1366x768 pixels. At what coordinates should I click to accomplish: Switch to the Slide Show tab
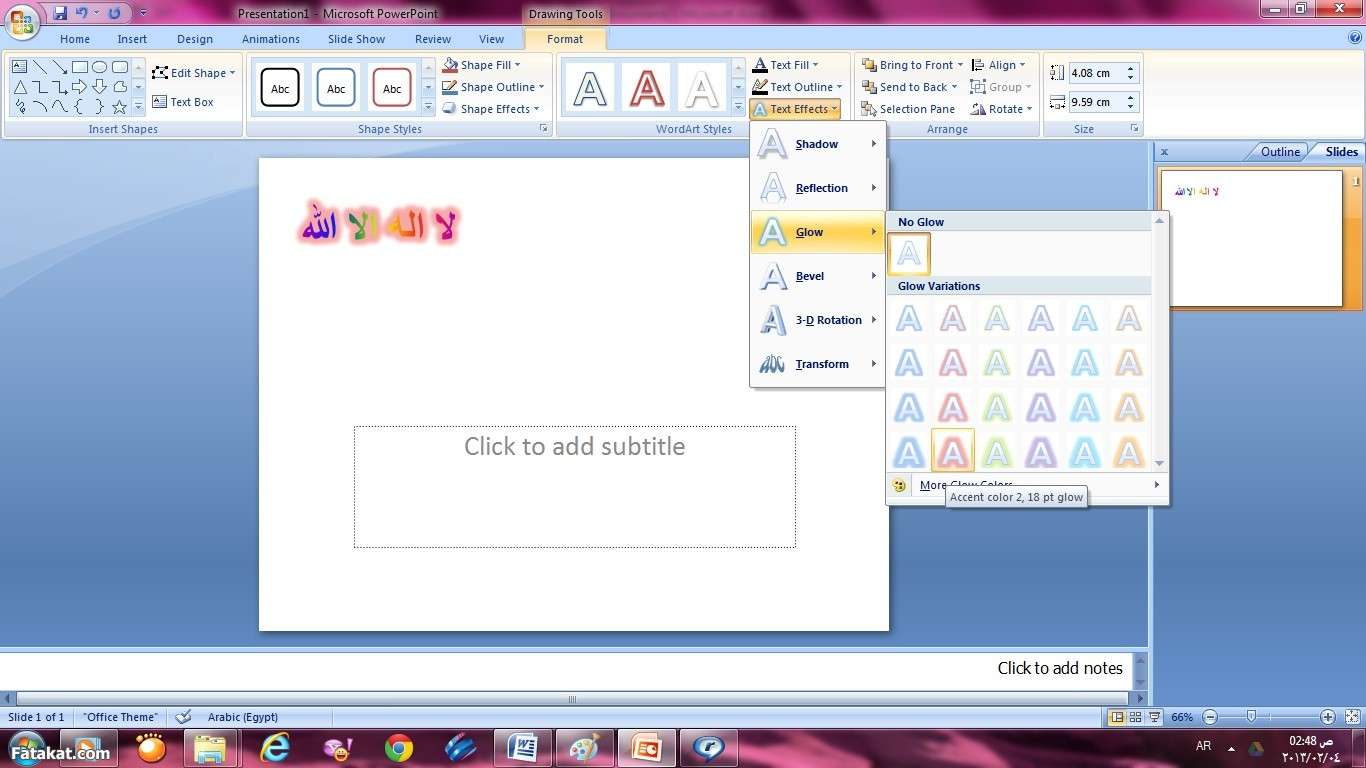[356, 39]
